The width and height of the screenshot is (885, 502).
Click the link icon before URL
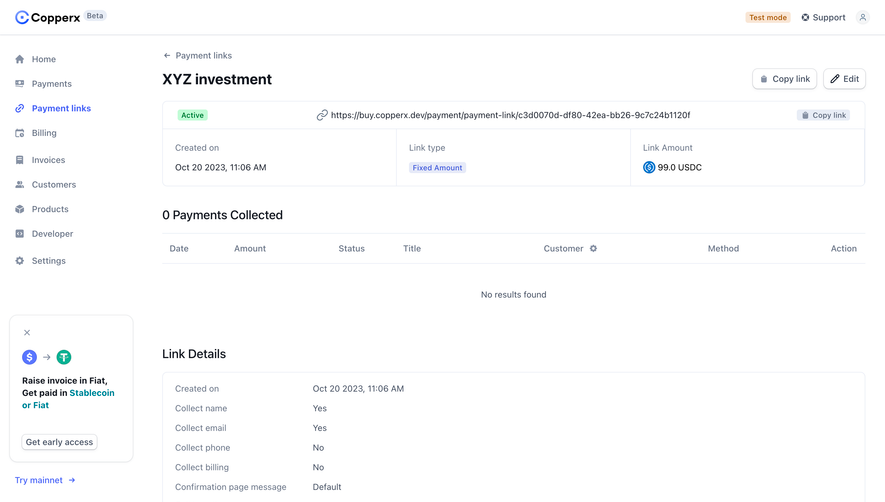pos(322,115)
